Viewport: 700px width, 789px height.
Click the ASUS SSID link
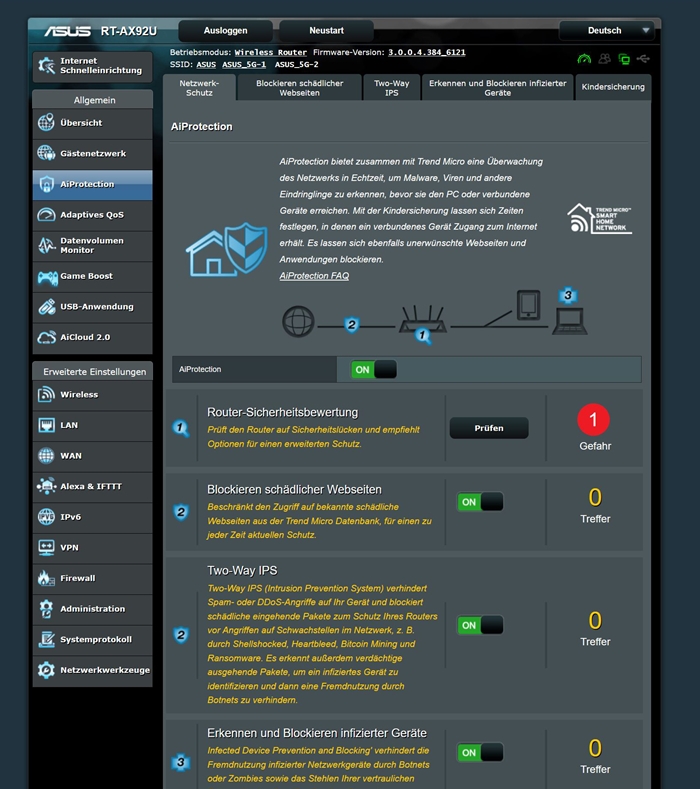coord(206,64)
